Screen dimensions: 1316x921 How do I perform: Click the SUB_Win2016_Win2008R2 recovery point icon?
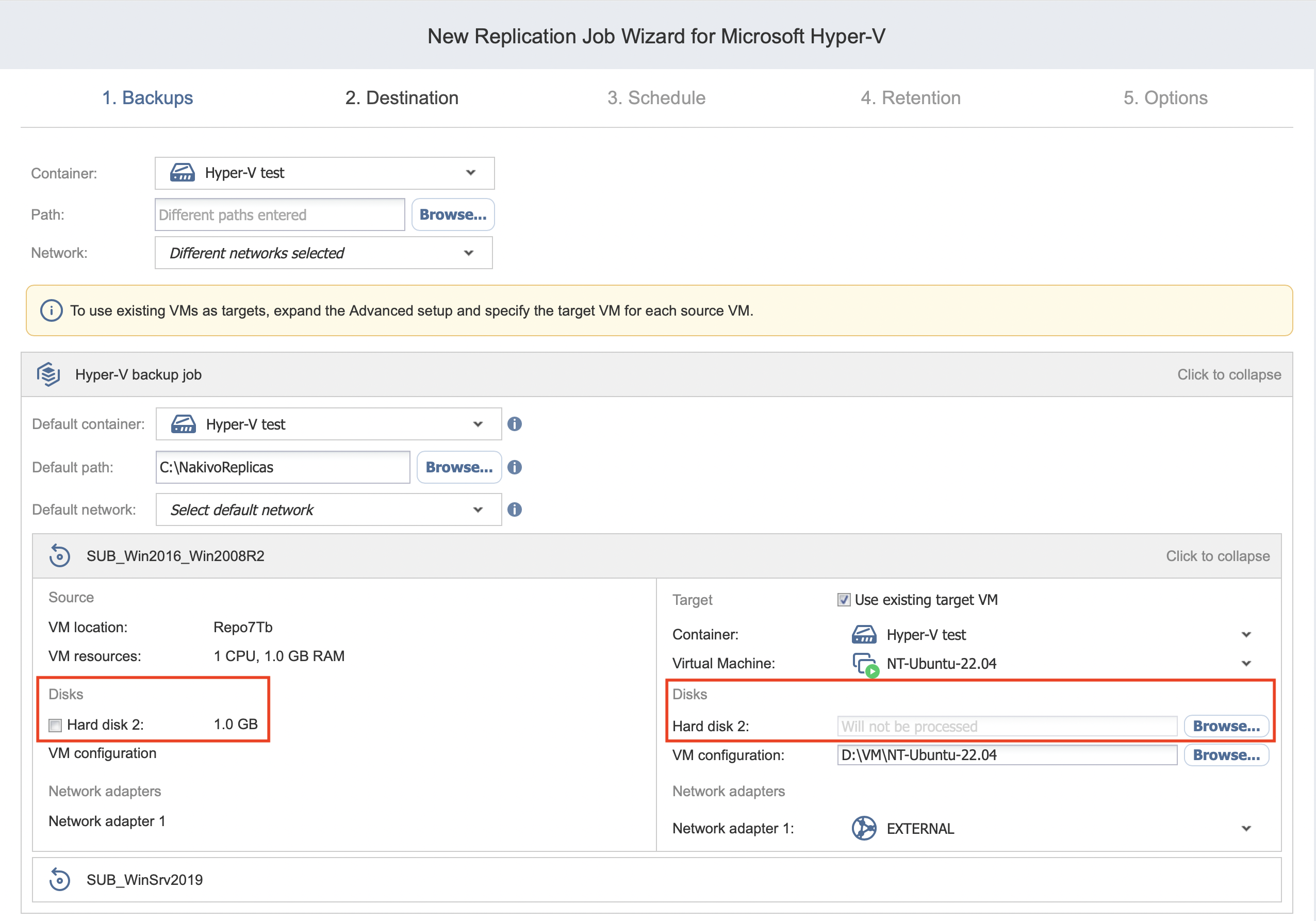60,556
